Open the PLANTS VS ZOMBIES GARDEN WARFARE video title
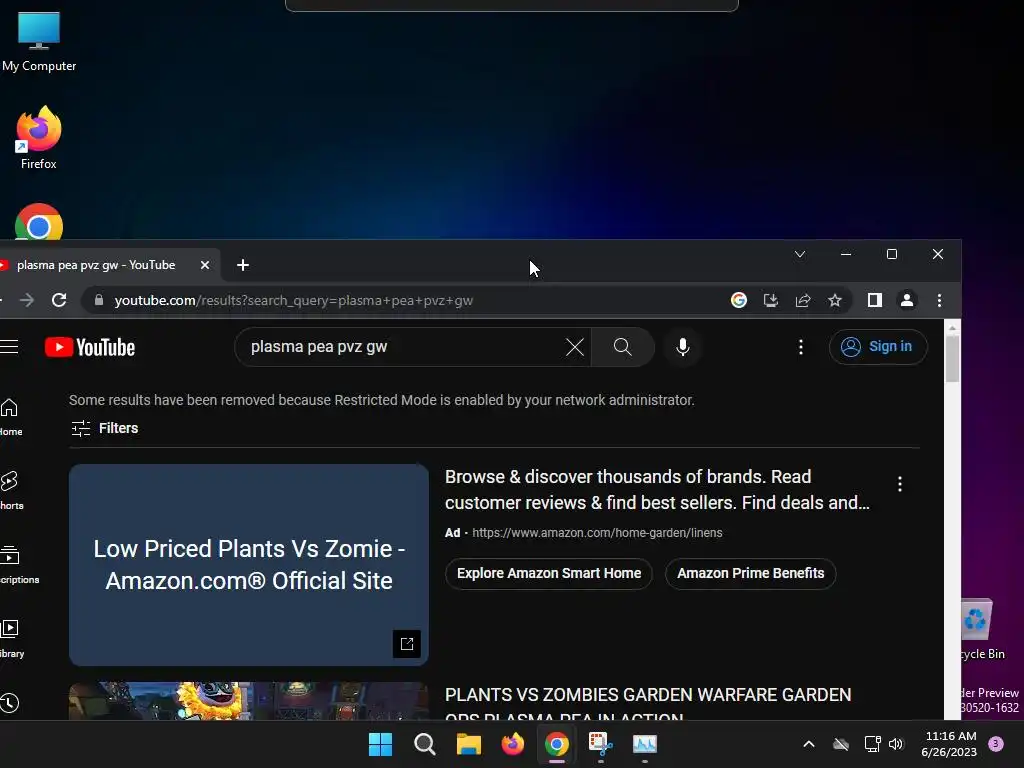This screenshot has height=768, width=1024. coord(648,703)
